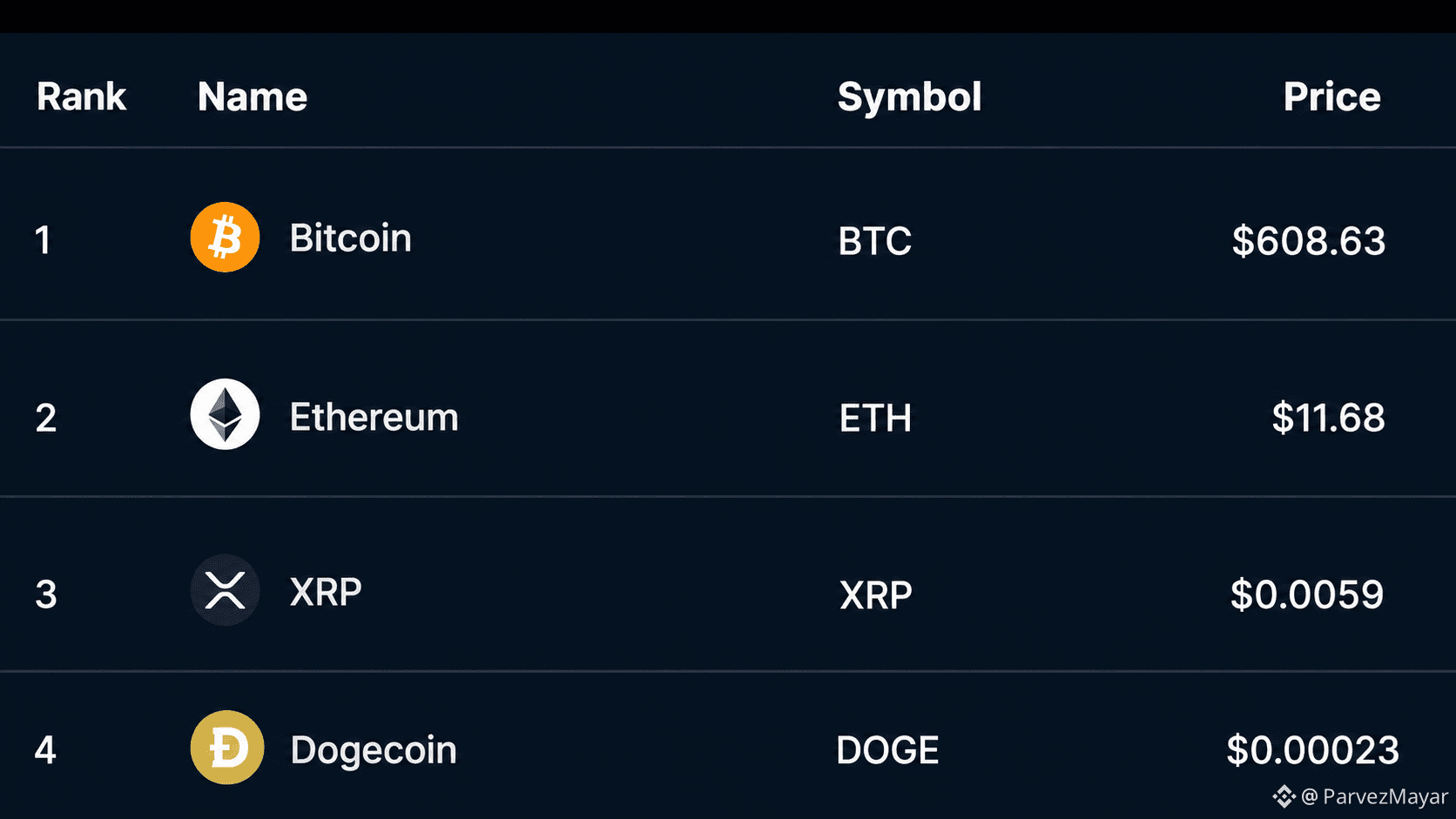The height and width of the screenshot is (819, 1456).
Task: Sort by the Price column header
Action: 1331,97
